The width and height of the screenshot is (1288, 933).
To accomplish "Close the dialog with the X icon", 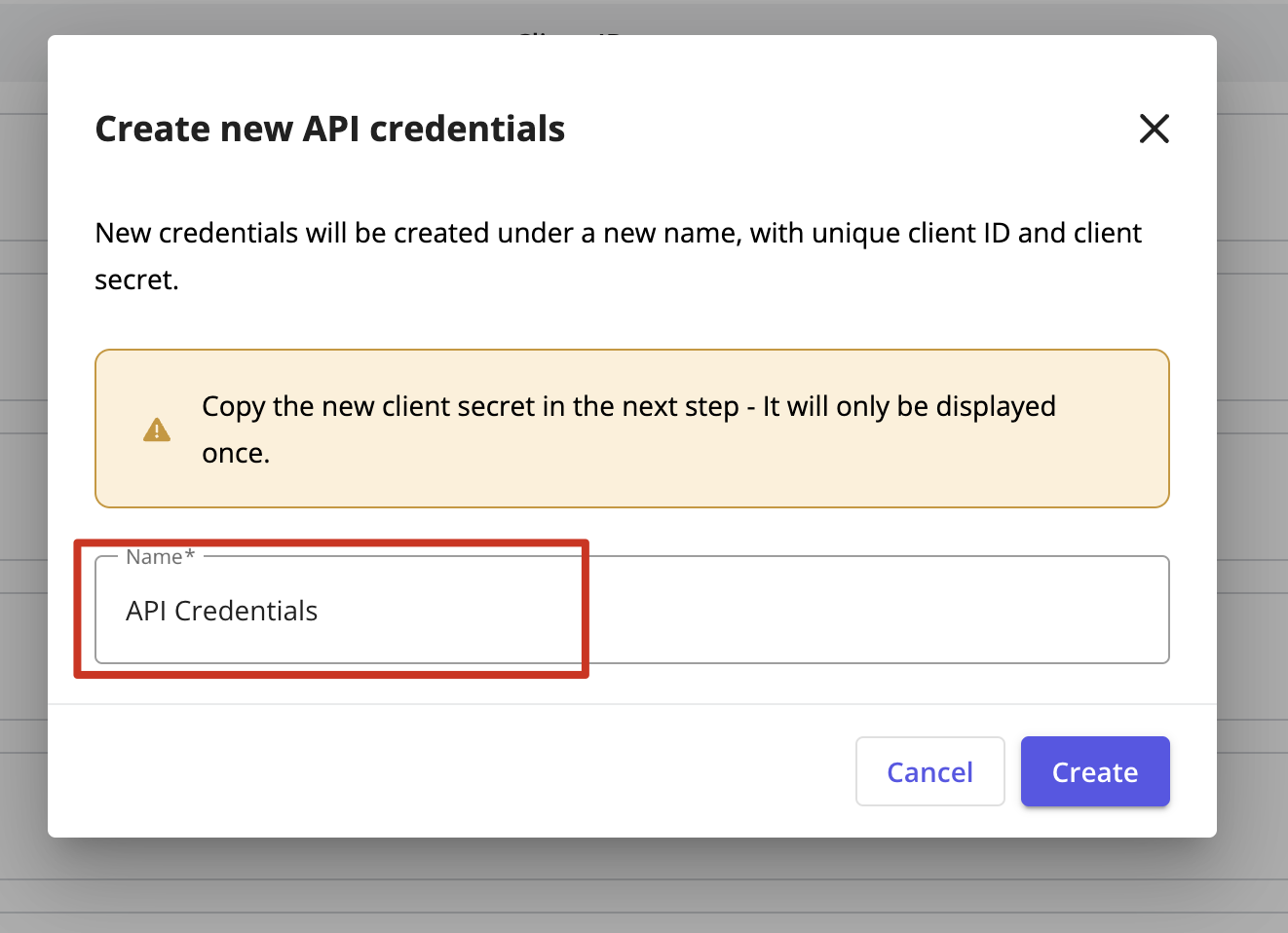I will click(1154, 129).
